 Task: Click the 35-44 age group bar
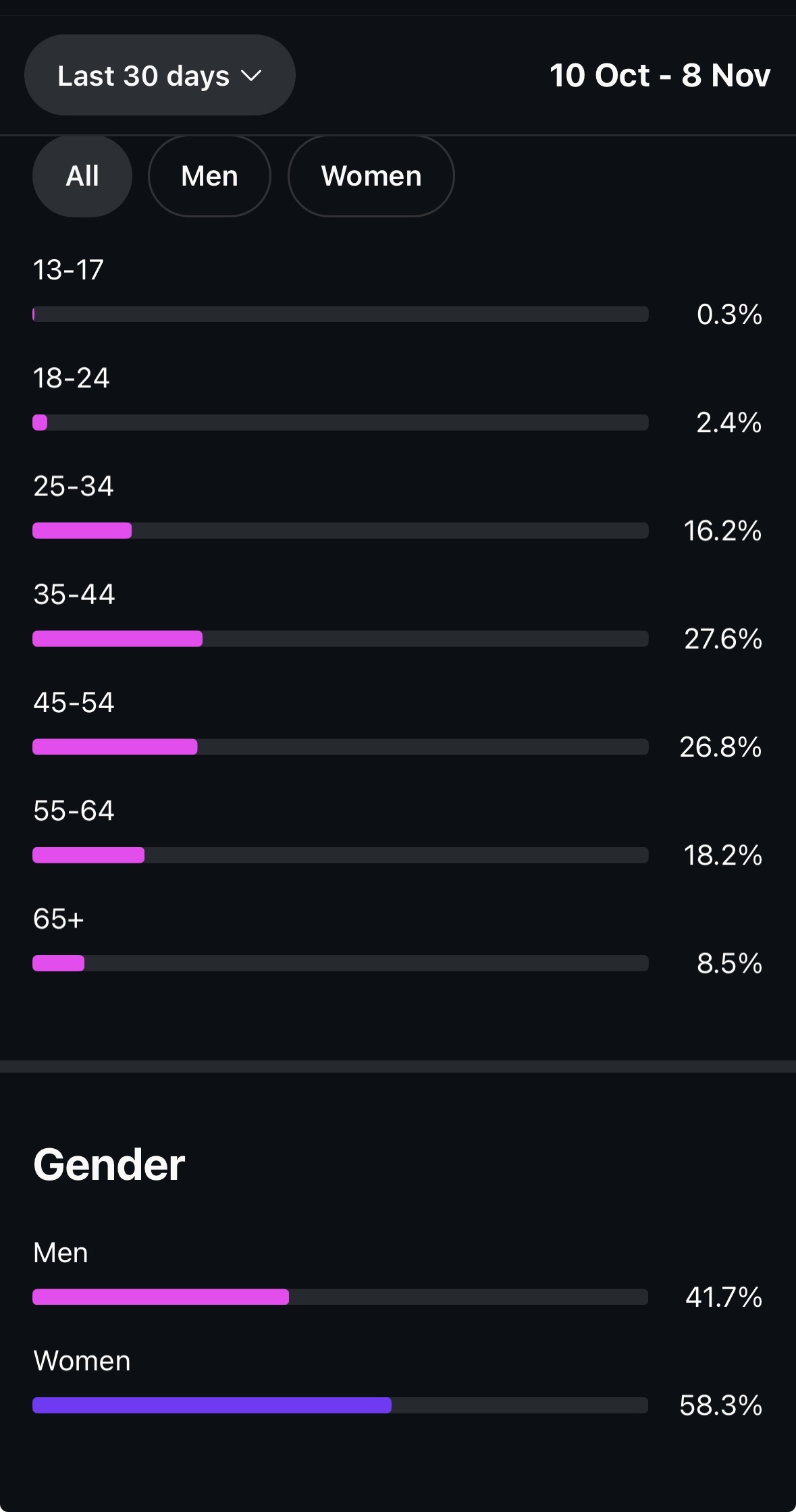(340, 639)
